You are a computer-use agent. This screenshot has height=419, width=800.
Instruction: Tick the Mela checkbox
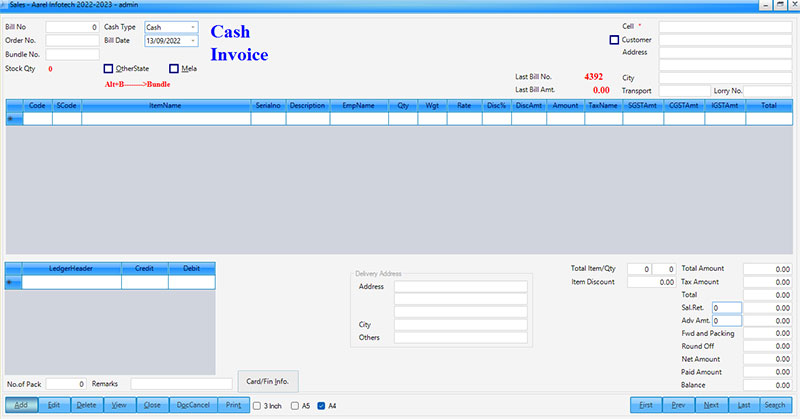pos(174,69)
